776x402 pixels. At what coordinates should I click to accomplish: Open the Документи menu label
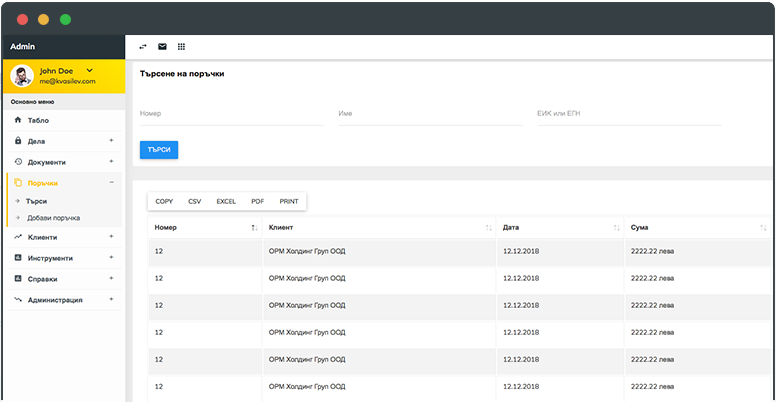pos(47,162)
